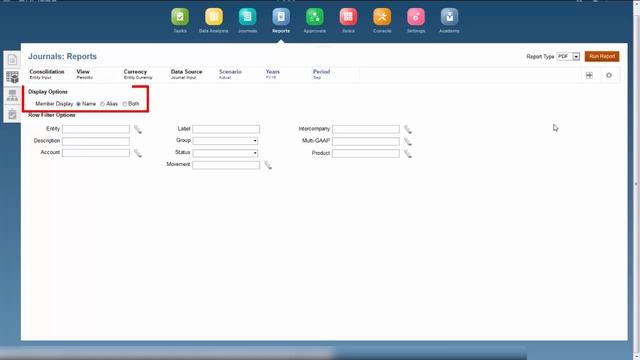Screen dimensions: 640x360
Task: Click into the Movement input field
Action: point(226,164)
